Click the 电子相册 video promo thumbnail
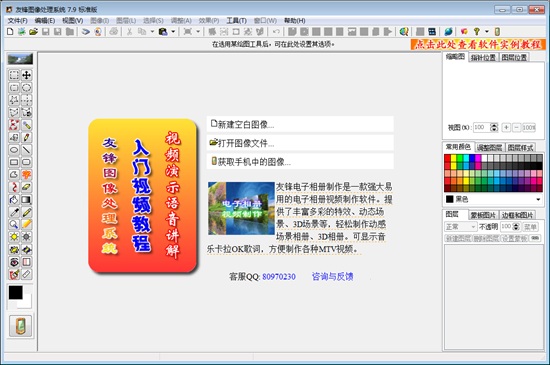Image resolution: width=550 pixels, height=365 pixels. pos(241,208)
